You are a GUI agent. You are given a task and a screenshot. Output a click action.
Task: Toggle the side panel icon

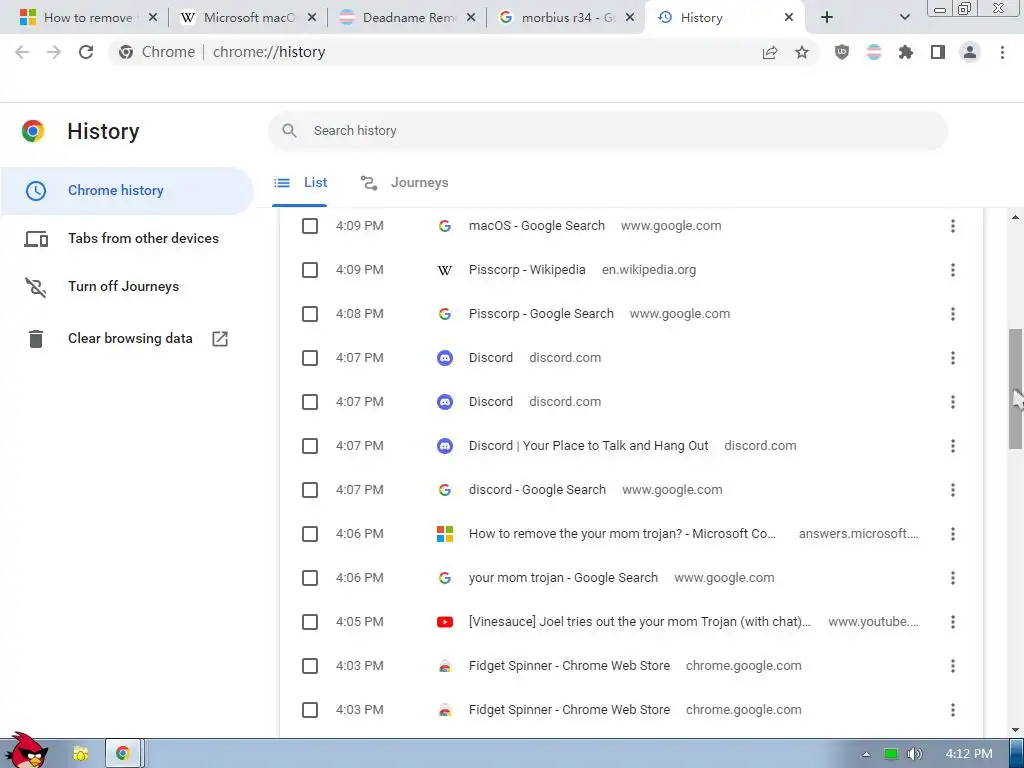point(938,52)
